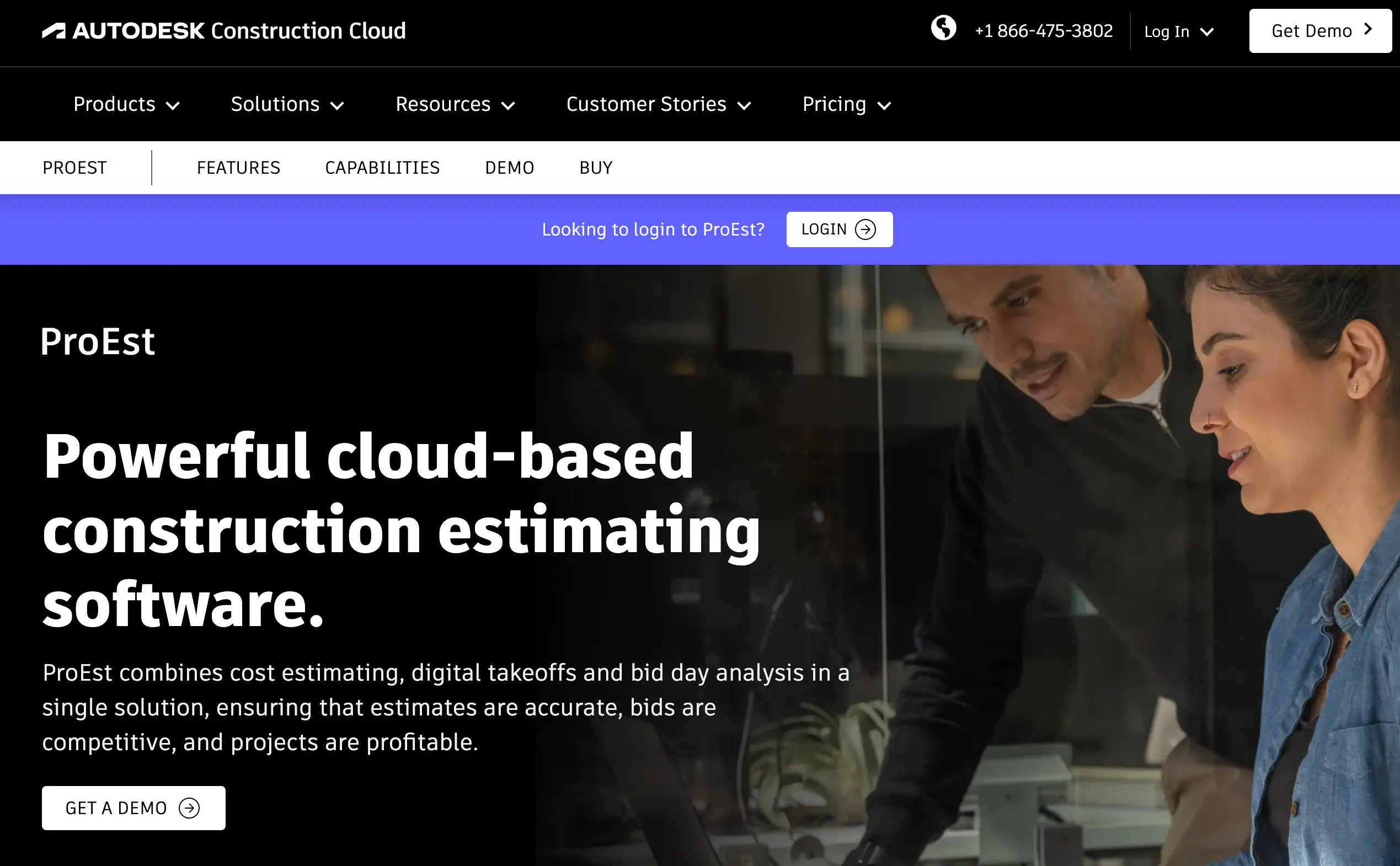
Task: Go to the FEATURES section tab
Action: point(238,168)
